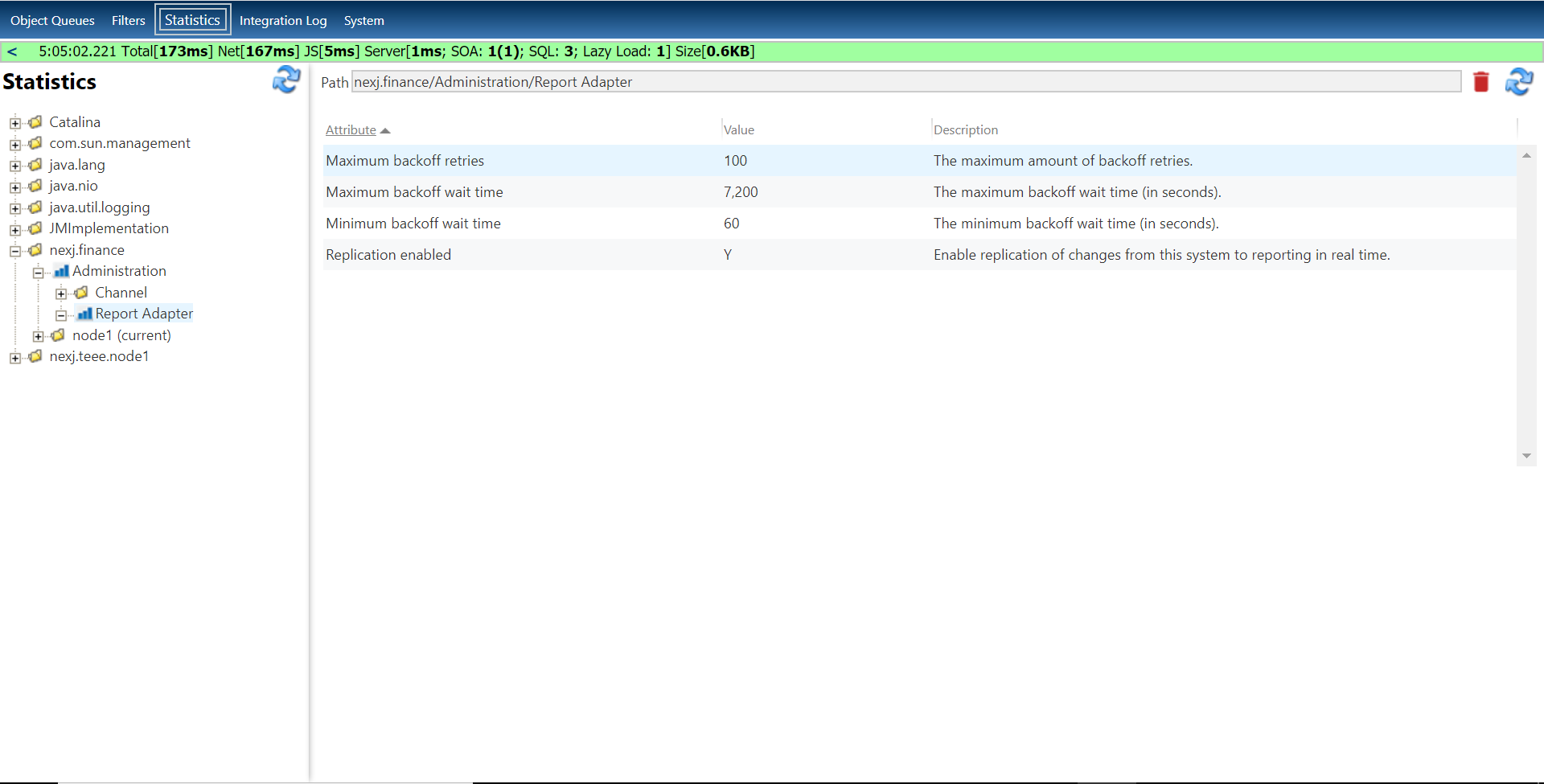Expand the java.lang tree node
Image resolution: width=1544 pixels, height=784 pixels.
[x=14, y=165]
